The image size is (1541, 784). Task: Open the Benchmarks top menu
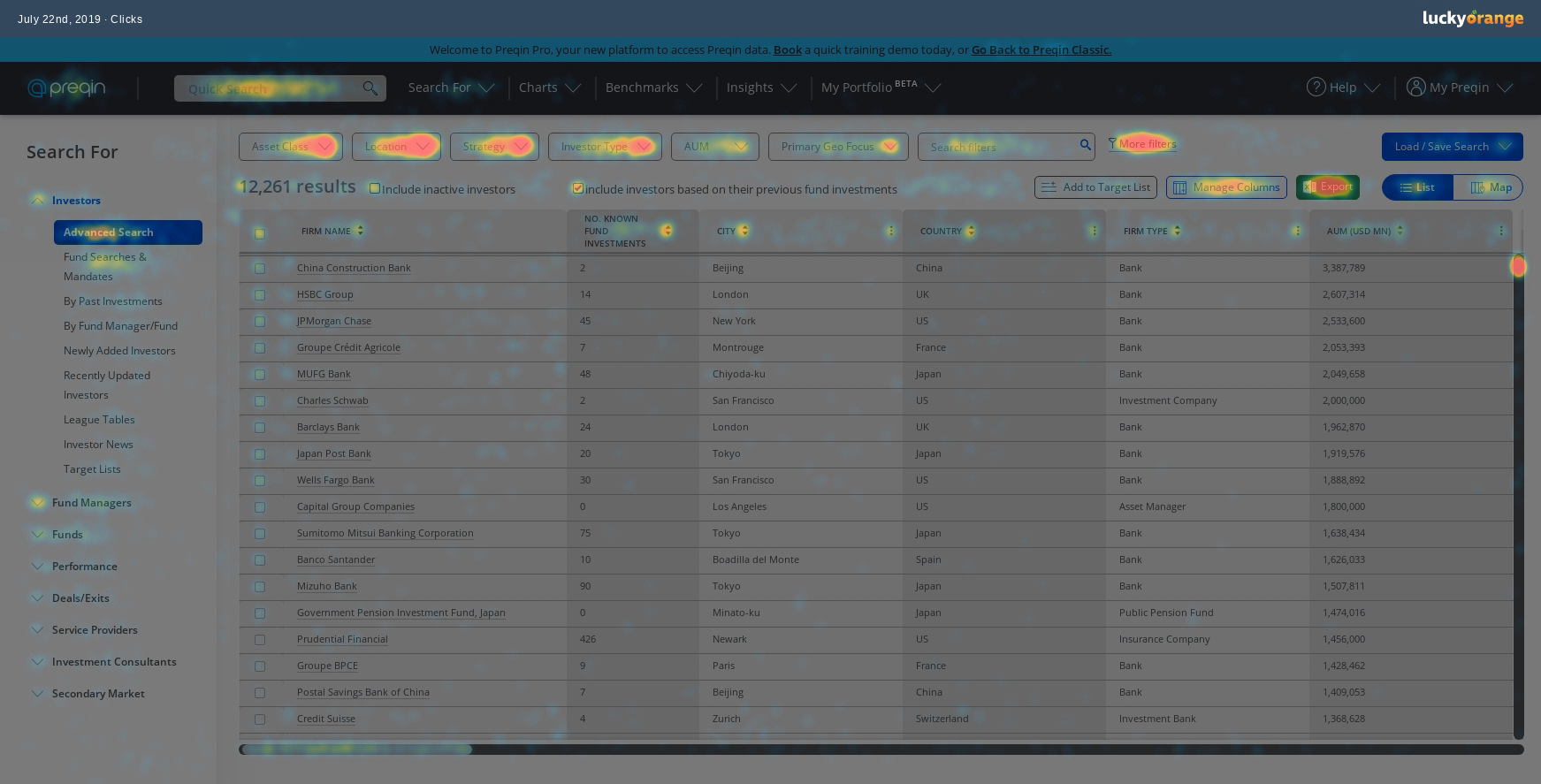click(x=653, y=88)
